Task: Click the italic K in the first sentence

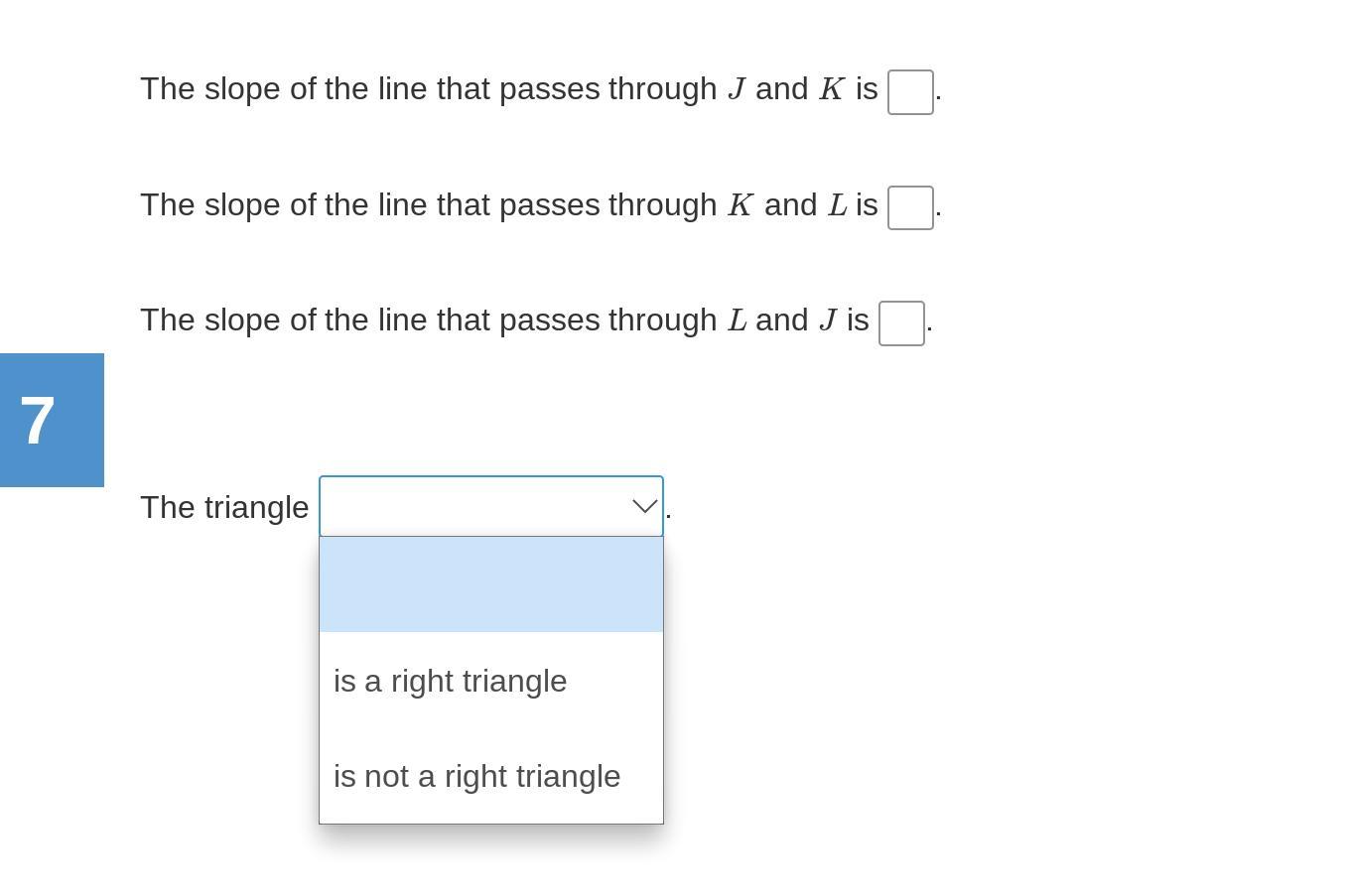Action: coord(832,89)
